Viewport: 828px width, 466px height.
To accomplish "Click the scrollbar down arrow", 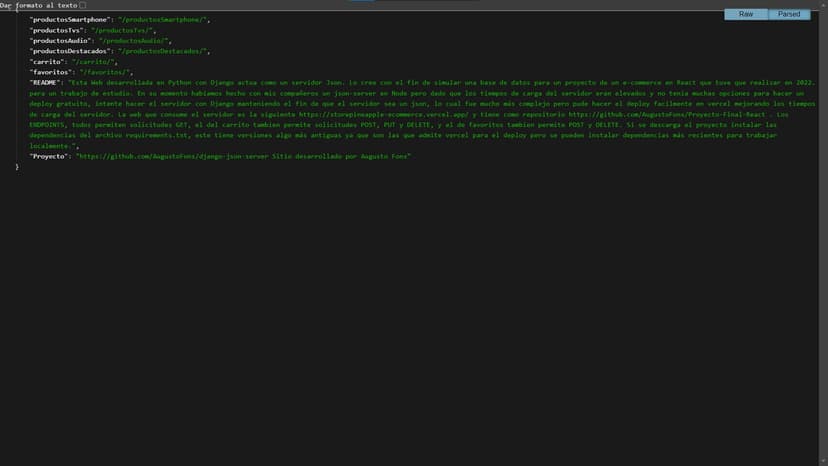I will (823, 462).
